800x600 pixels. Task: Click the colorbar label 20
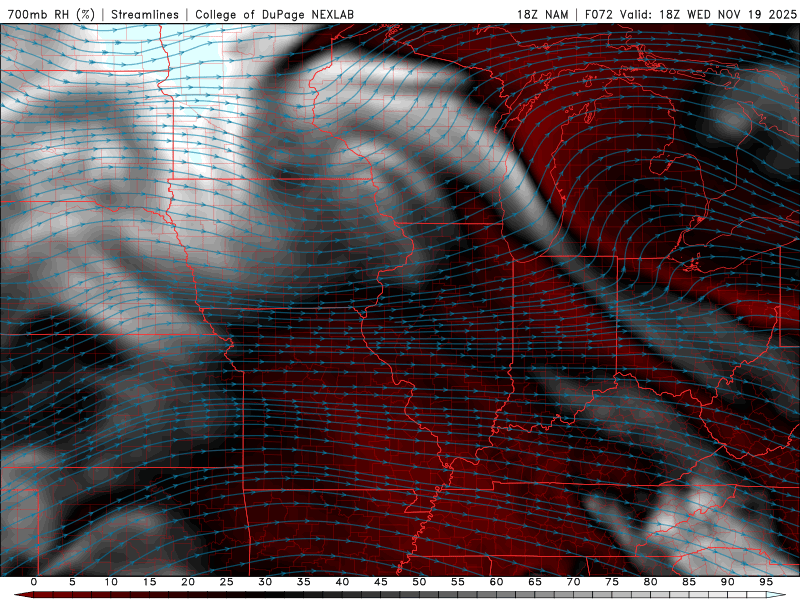click(188, 582)
